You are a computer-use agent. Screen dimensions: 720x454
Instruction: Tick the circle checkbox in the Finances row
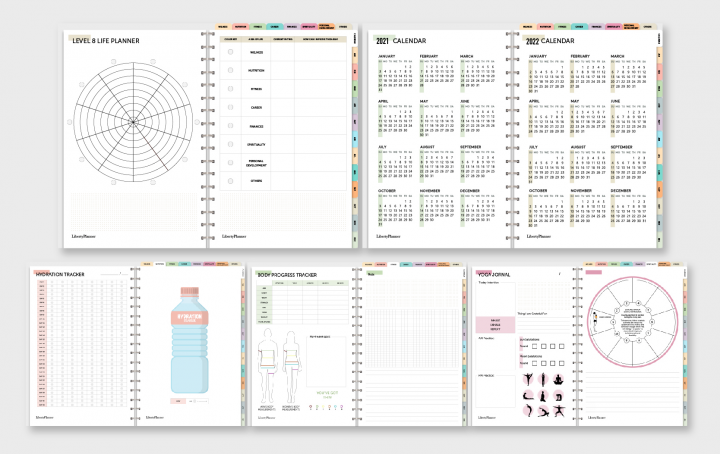231,126
